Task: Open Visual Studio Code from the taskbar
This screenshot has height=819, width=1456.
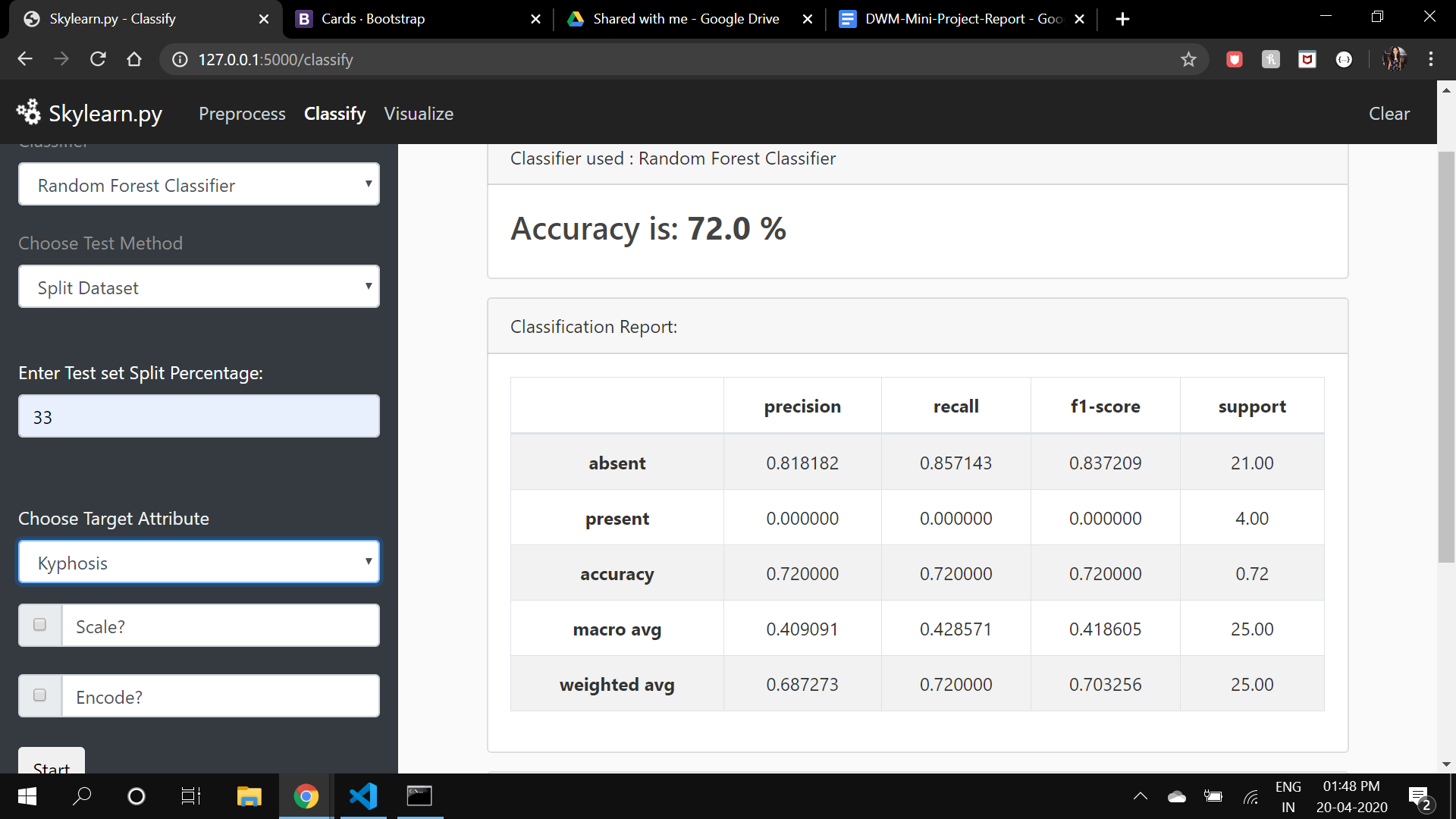Action: 363,796
